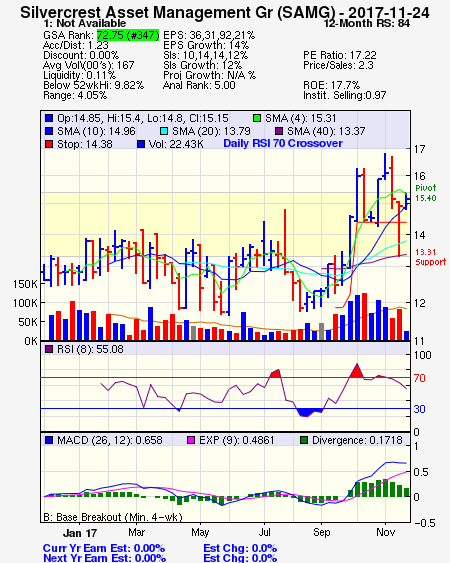Click the 'EPS Growth: 14%' text
The height and width of the screenshot is (563, 450).
206,45
